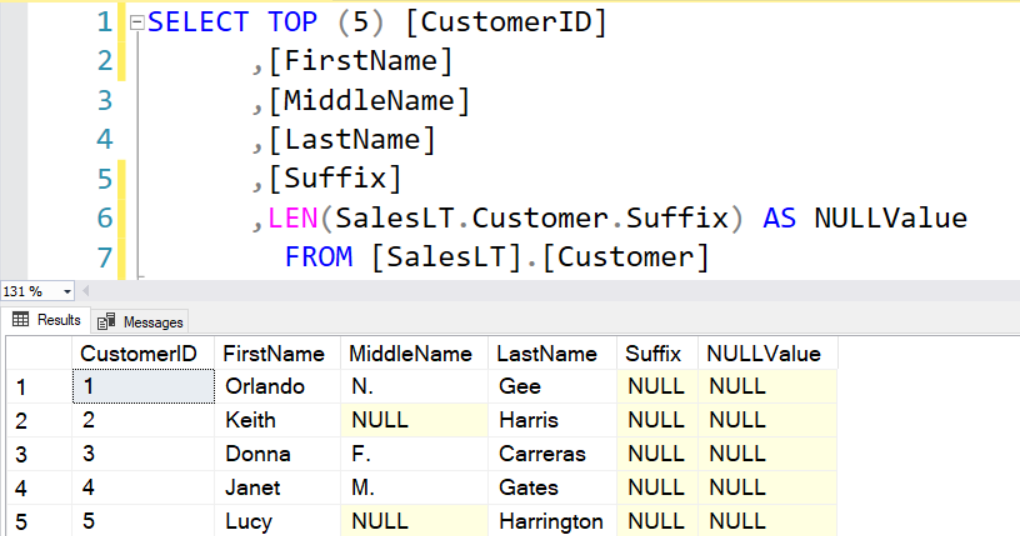Click the Harrington cell in LastName
Viewport: 1020px width, 536px height.
coord(552,521)
